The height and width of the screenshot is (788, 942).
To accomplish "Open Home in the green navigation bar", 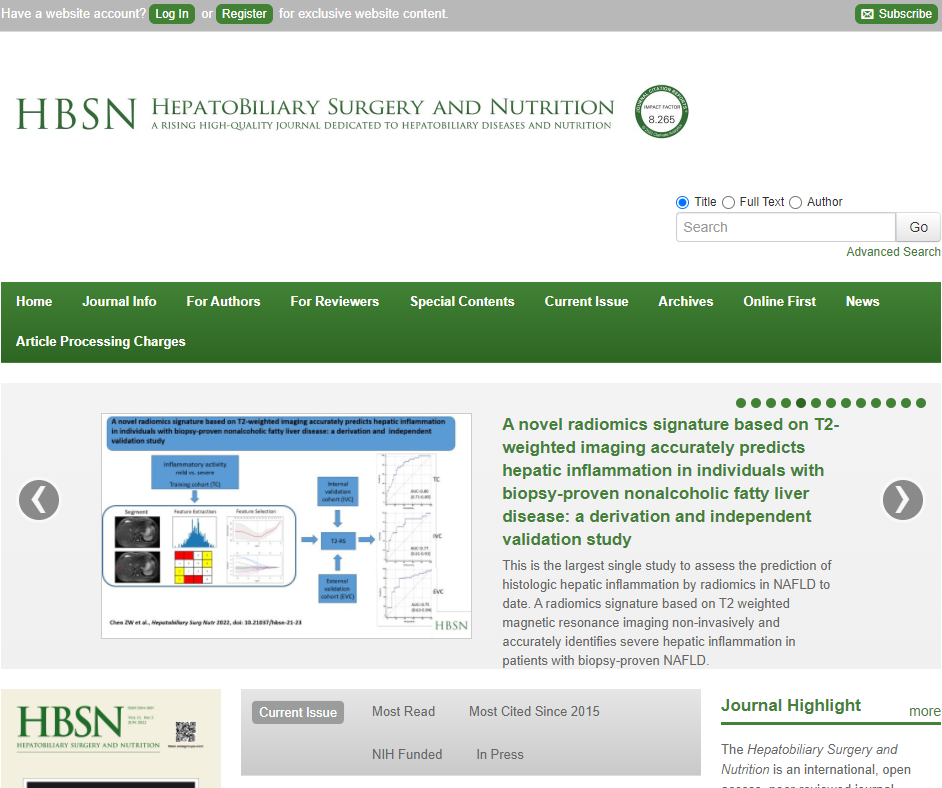I will click(34, 302).
